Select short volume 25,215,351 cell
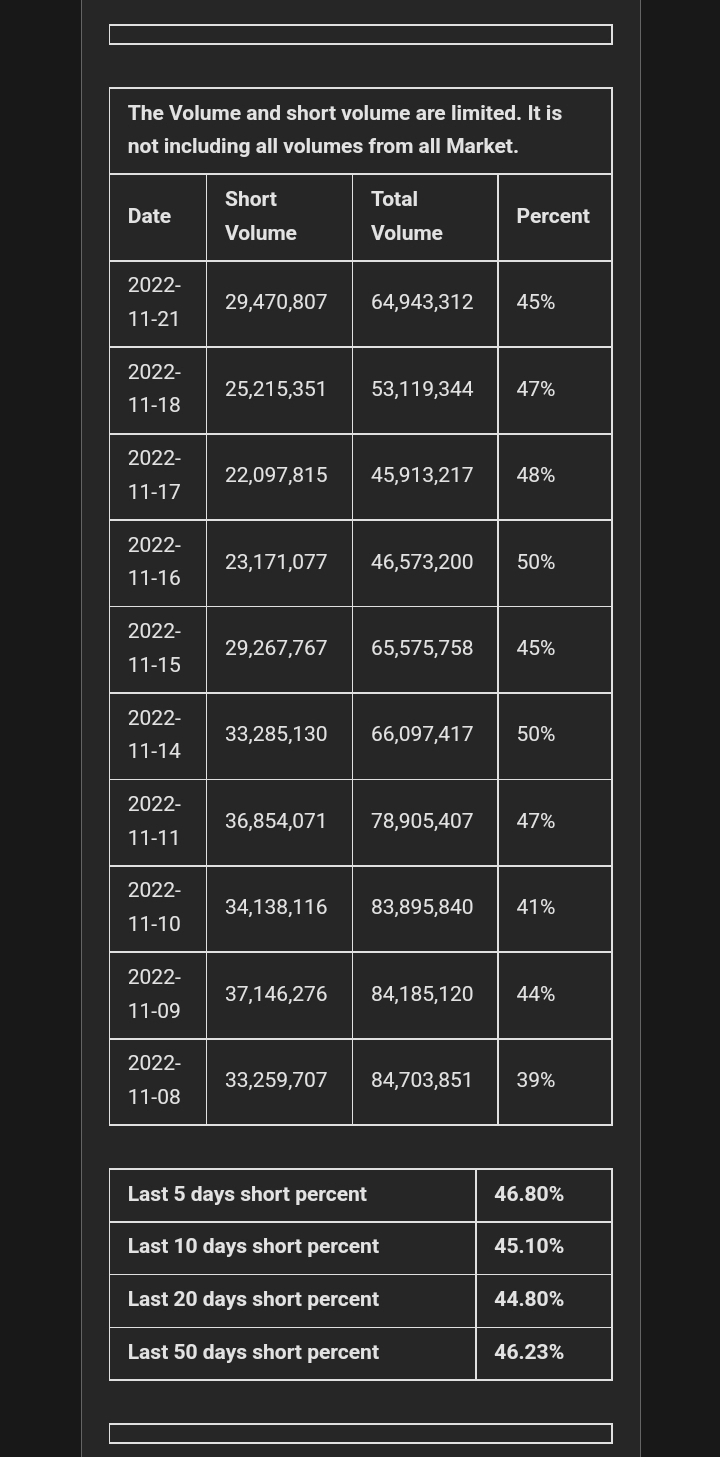This screenshot has height=1457, width=720. [279, 390]
